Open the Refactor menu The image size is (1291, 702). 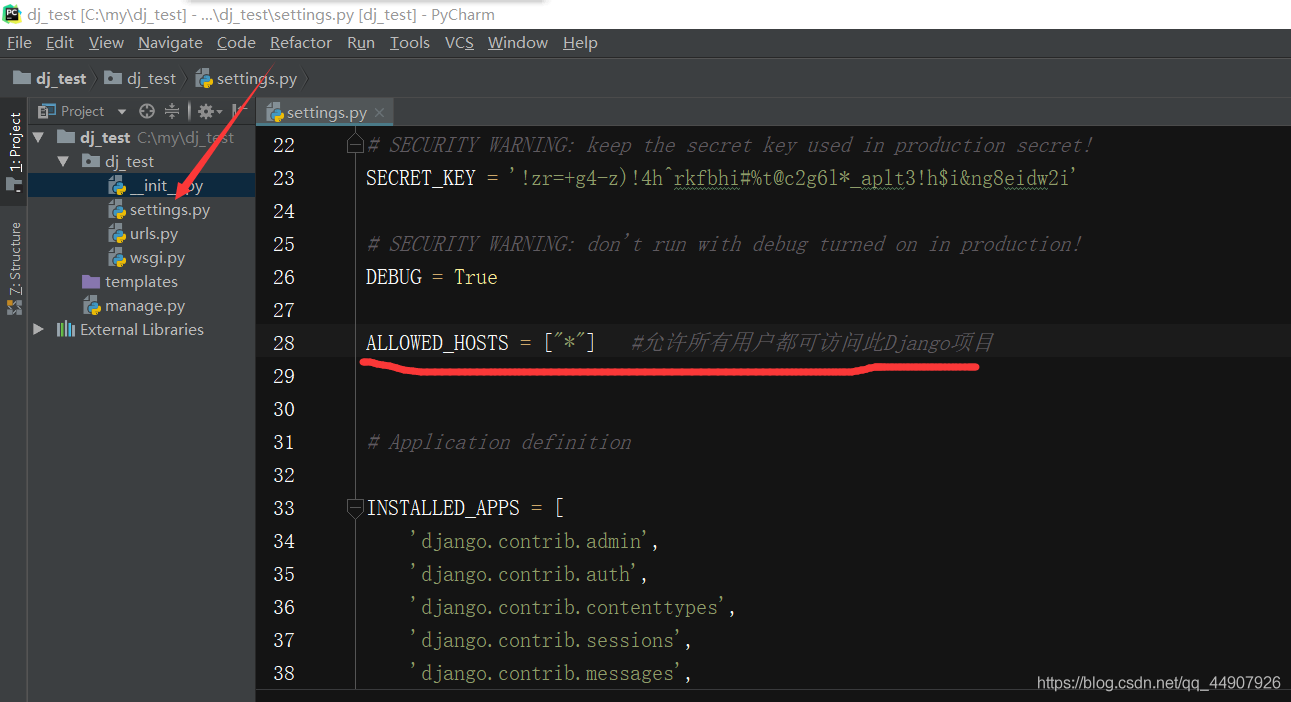300,43
